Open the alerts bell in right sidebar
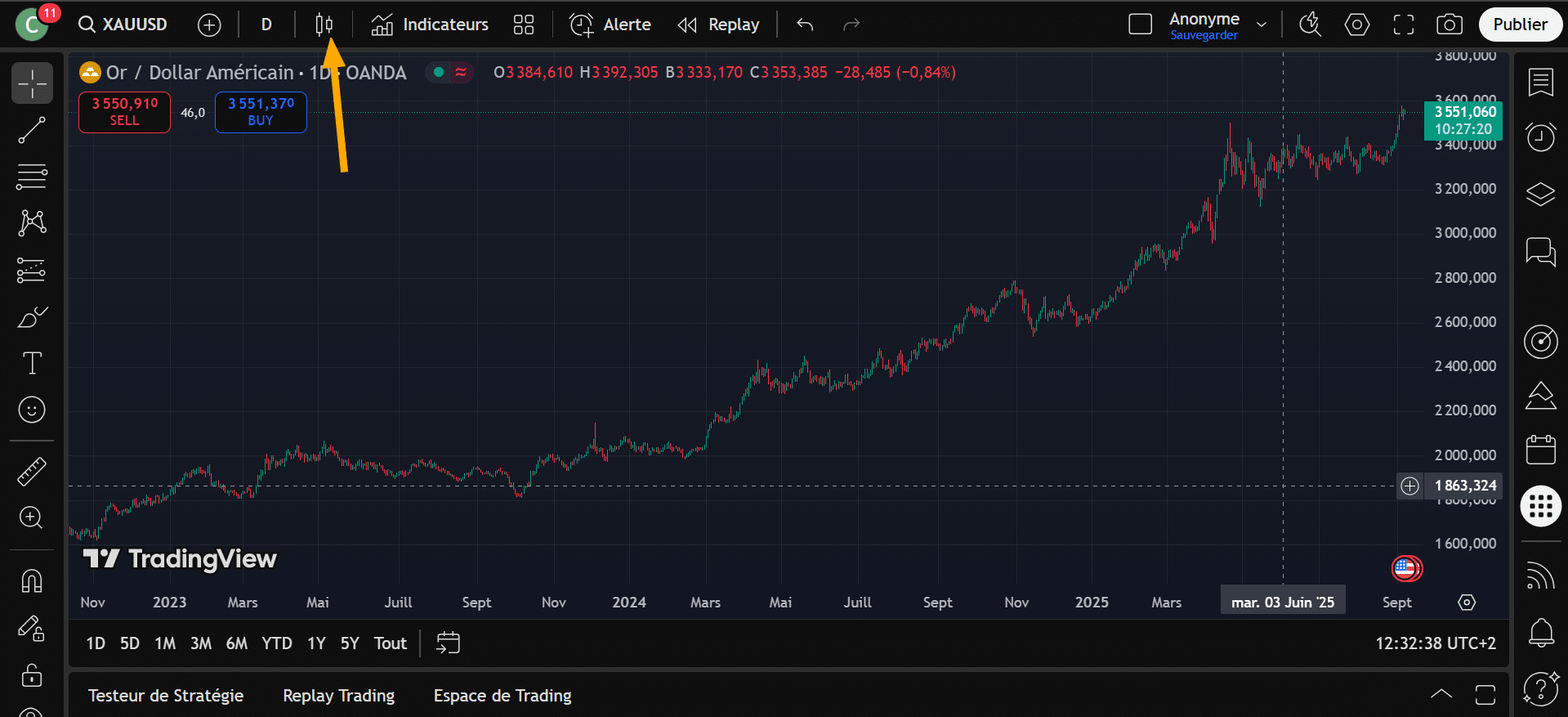Screen dimensions: 1568x717 [1541, 632]
